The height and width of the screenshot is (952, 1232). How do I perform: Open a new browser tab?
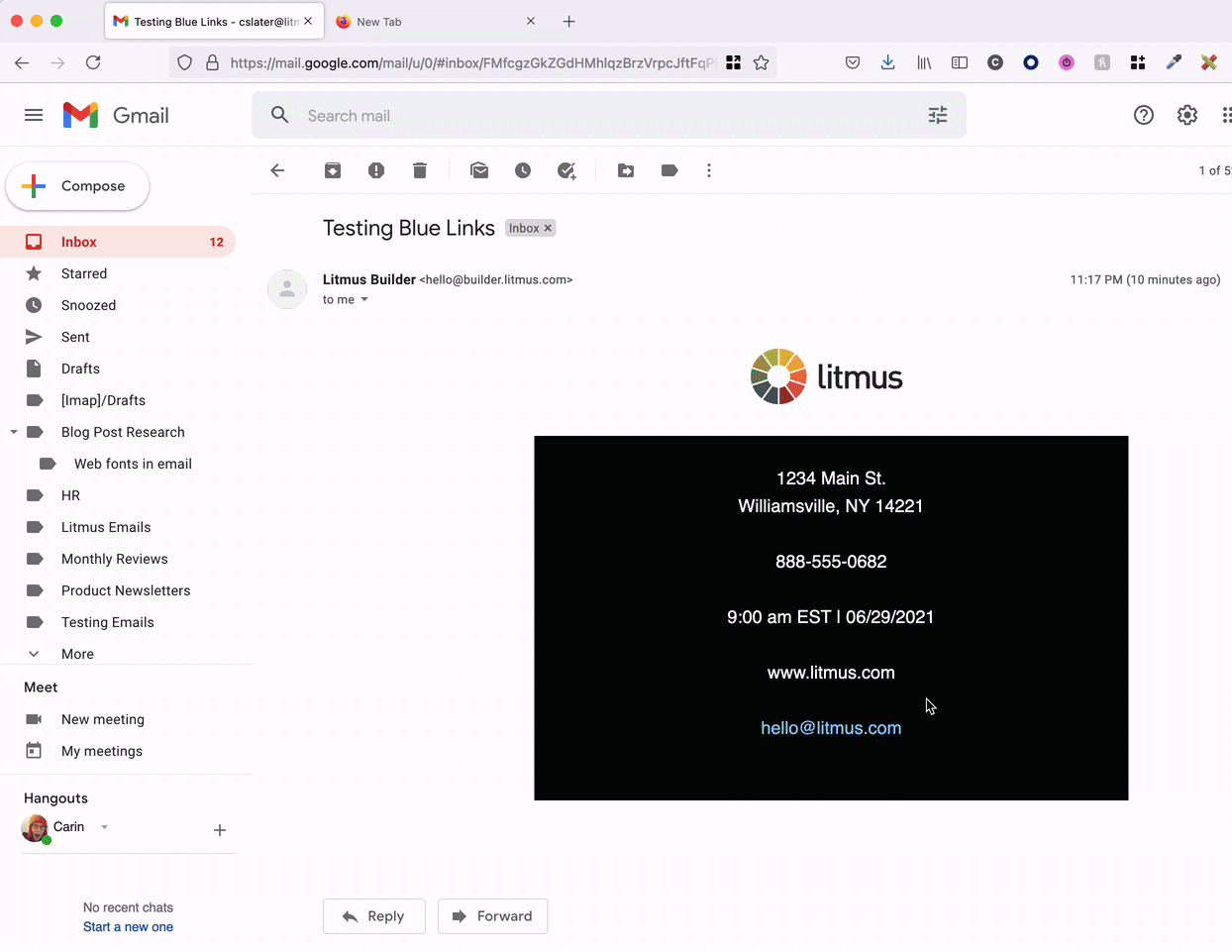tap(569, 21)
